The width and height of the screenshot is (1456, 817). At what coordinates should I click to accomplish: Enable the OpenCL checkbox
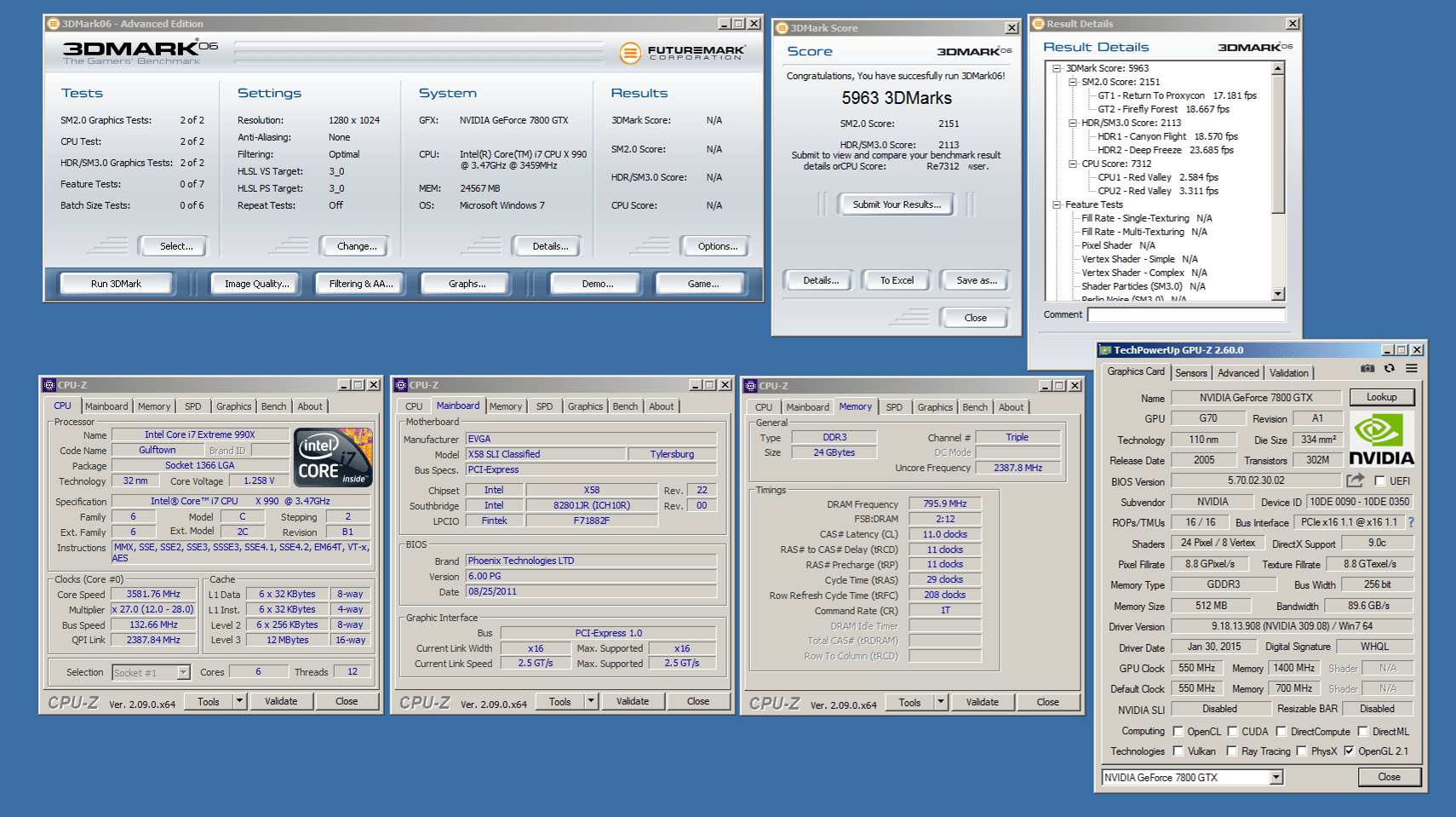tap(1178, 732)
